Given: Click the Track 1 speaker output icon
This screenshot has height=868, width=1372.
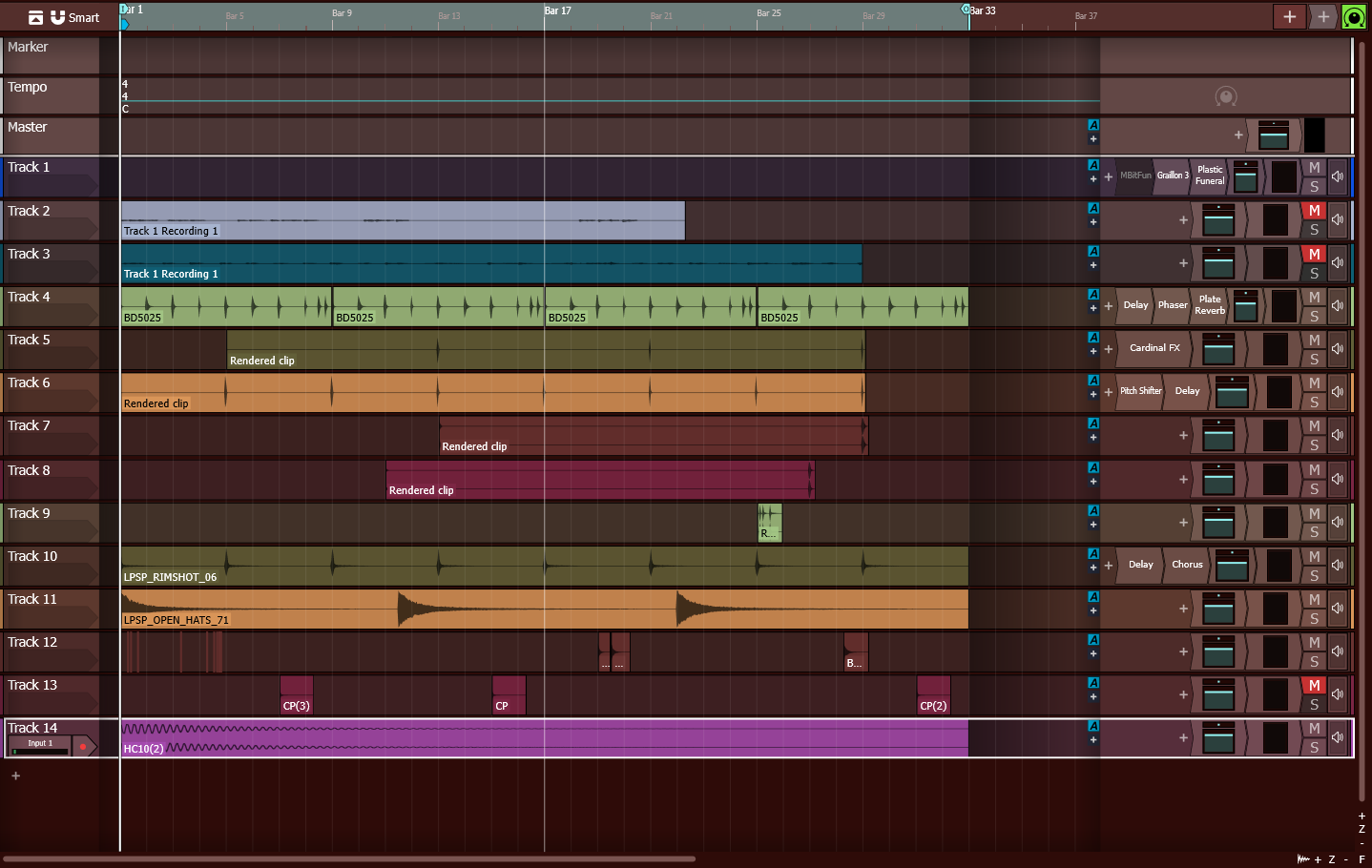Looking at the screenshot, I should tap(1338, 176).
